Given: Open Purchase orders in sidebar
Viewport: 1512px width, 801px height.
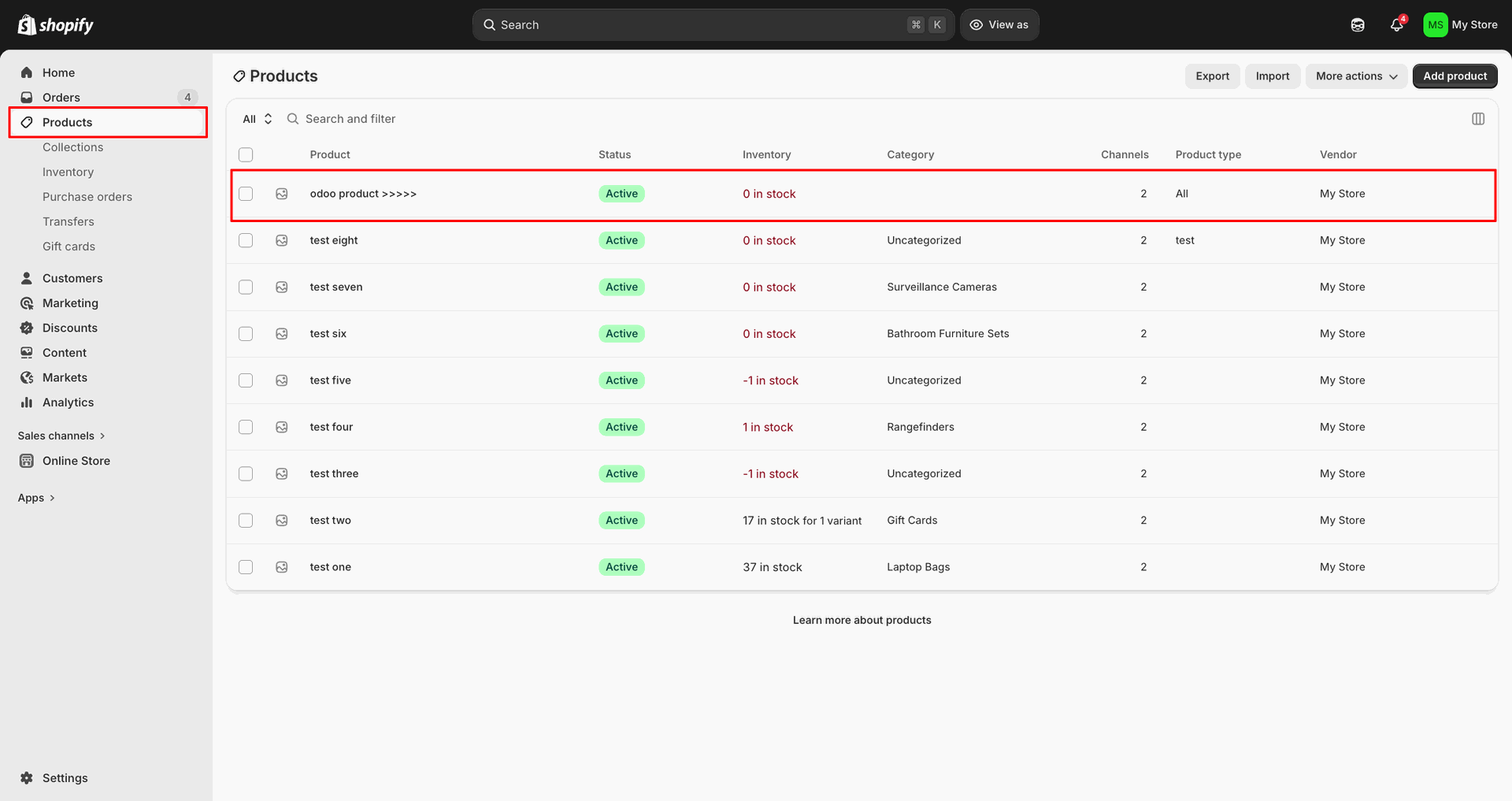Looking at the screenshot, I should [x=87, y=197].
